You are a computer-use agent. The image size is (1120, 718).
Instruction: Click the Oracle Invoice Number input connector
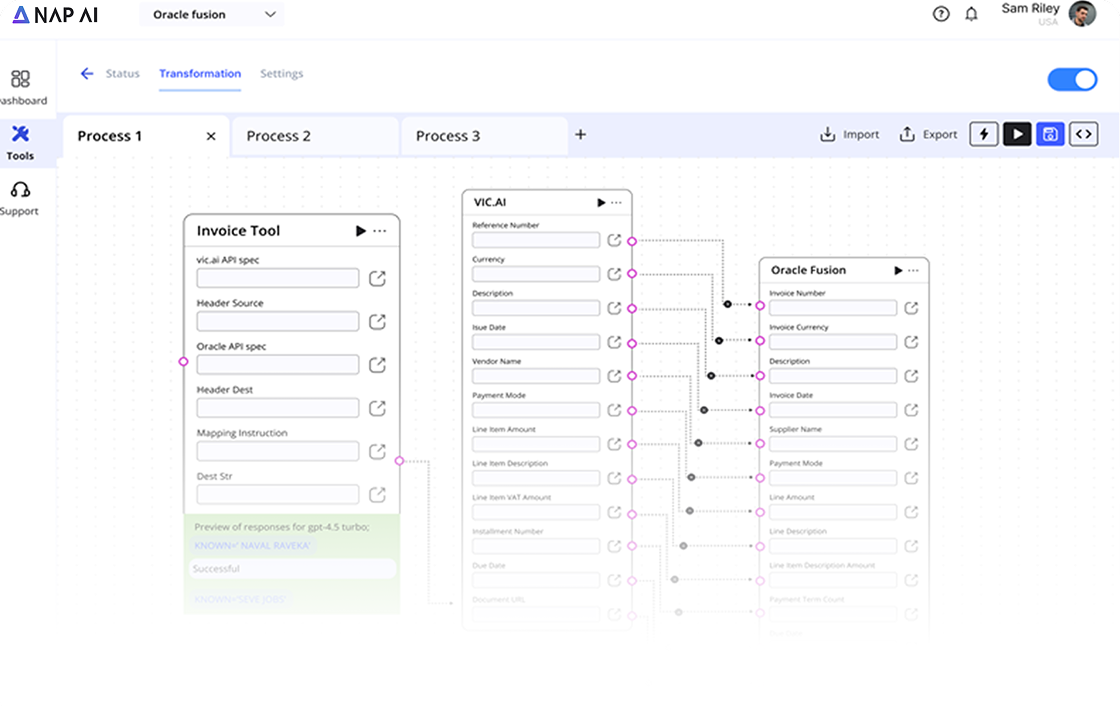760,306
